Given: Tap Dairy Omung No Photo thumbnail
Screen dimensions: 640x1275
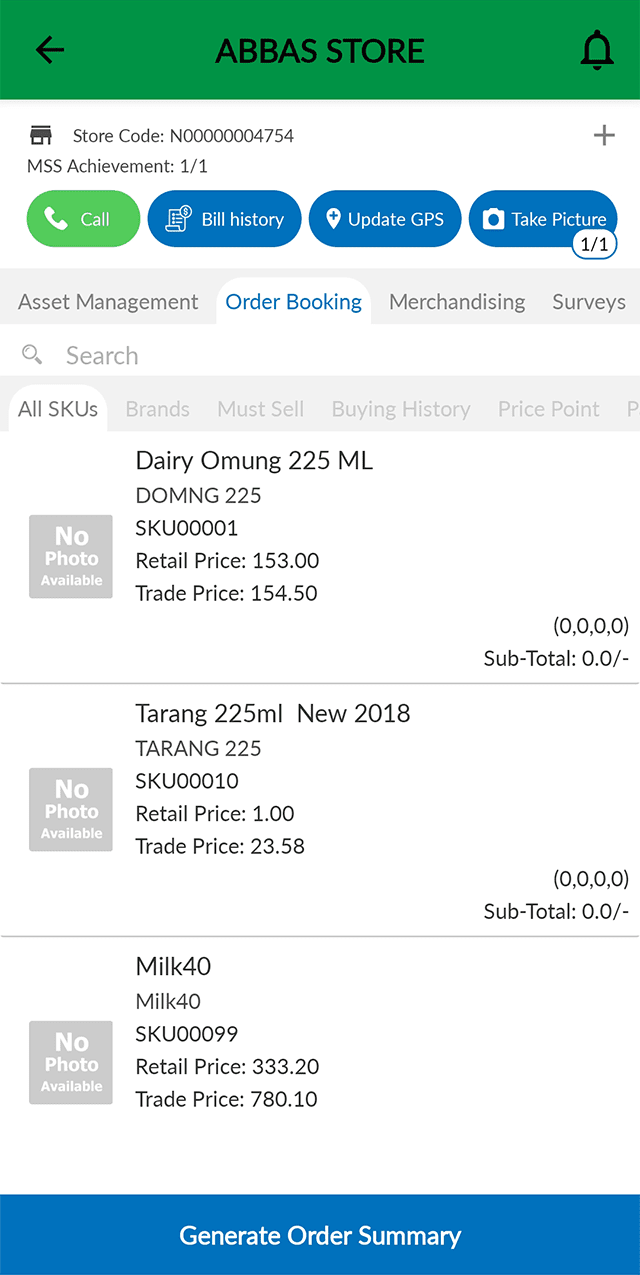Looking at the screenshot, I should pos(71,557).
